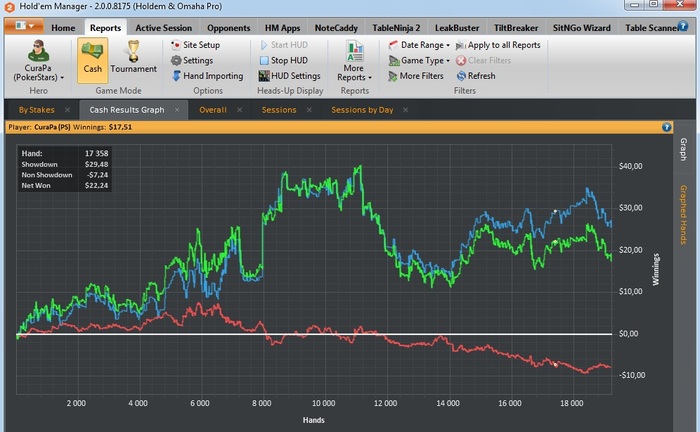Screen dimensions: 700x432
Task: Click the help icon in the ribbon corner
Action: coord(682,26)
